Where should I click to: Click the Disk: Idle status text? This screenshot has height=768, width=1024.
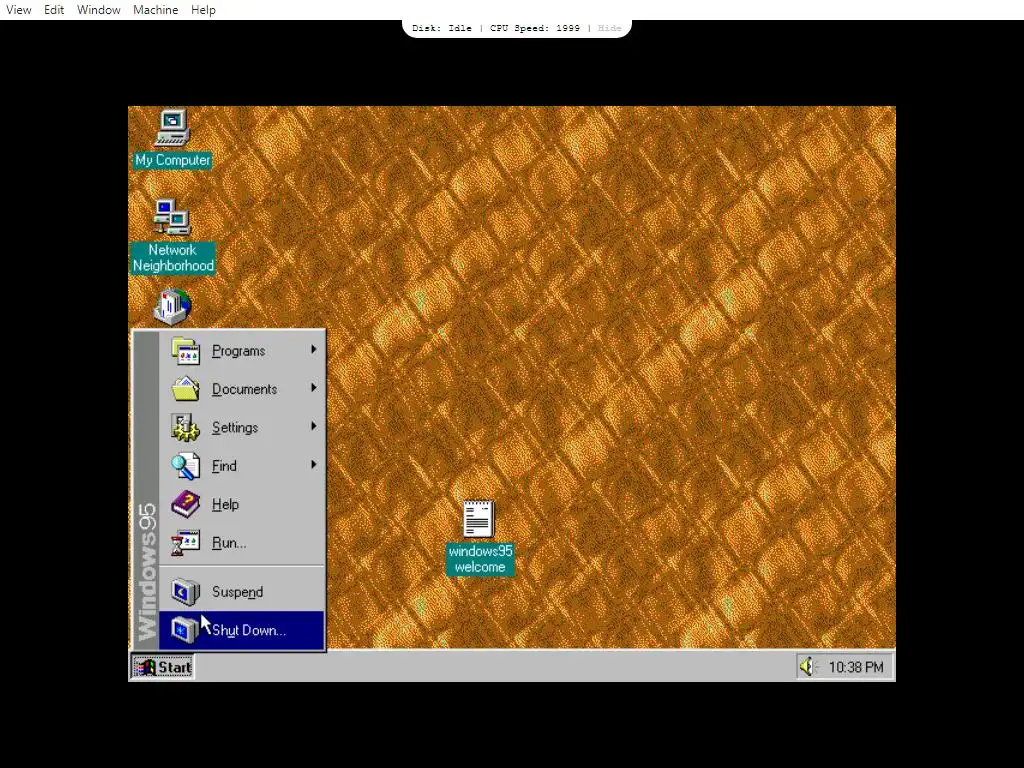(x=441, y=28)
